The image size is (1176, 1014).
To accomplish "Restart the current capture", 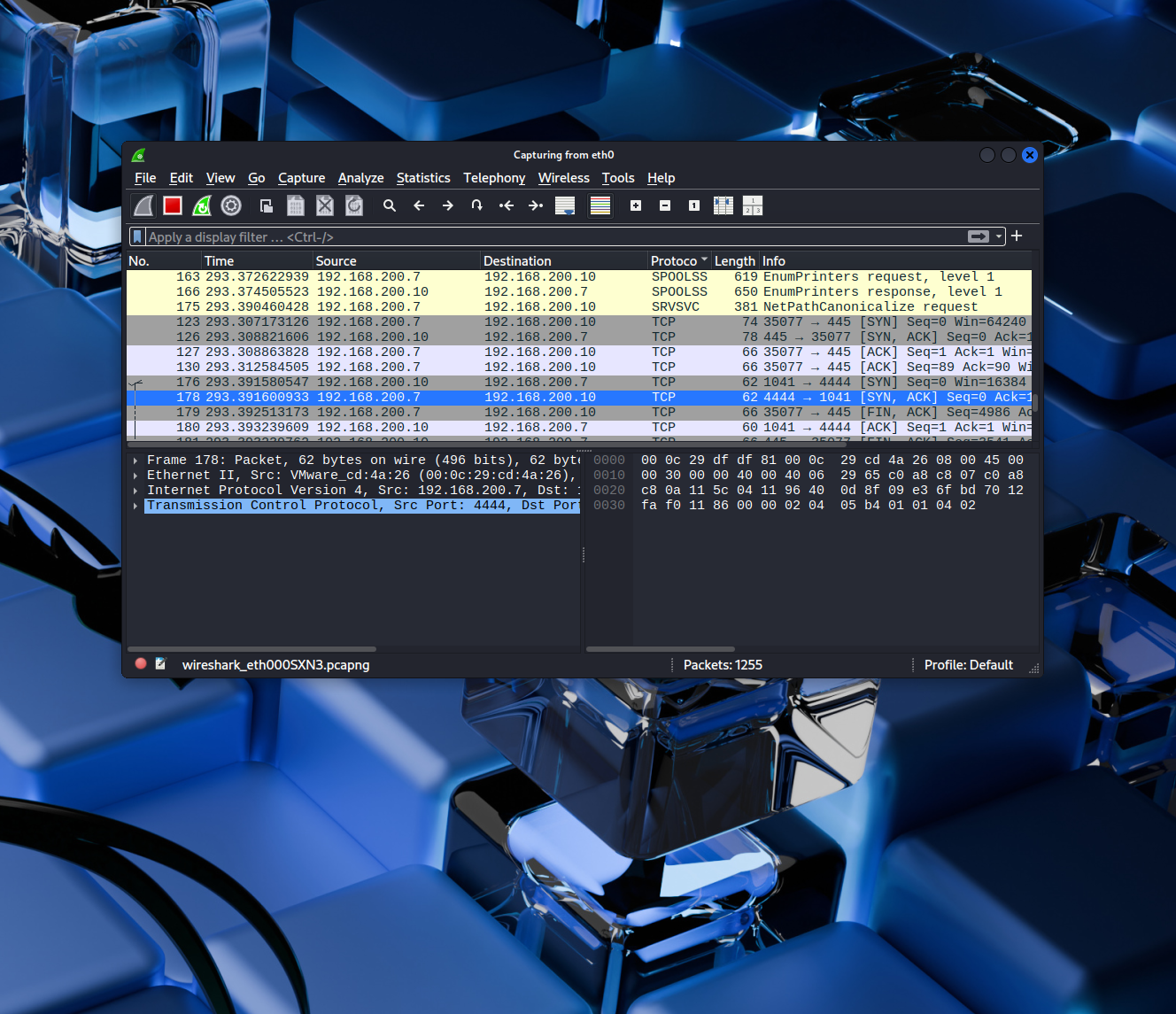I will pos(202,205).
